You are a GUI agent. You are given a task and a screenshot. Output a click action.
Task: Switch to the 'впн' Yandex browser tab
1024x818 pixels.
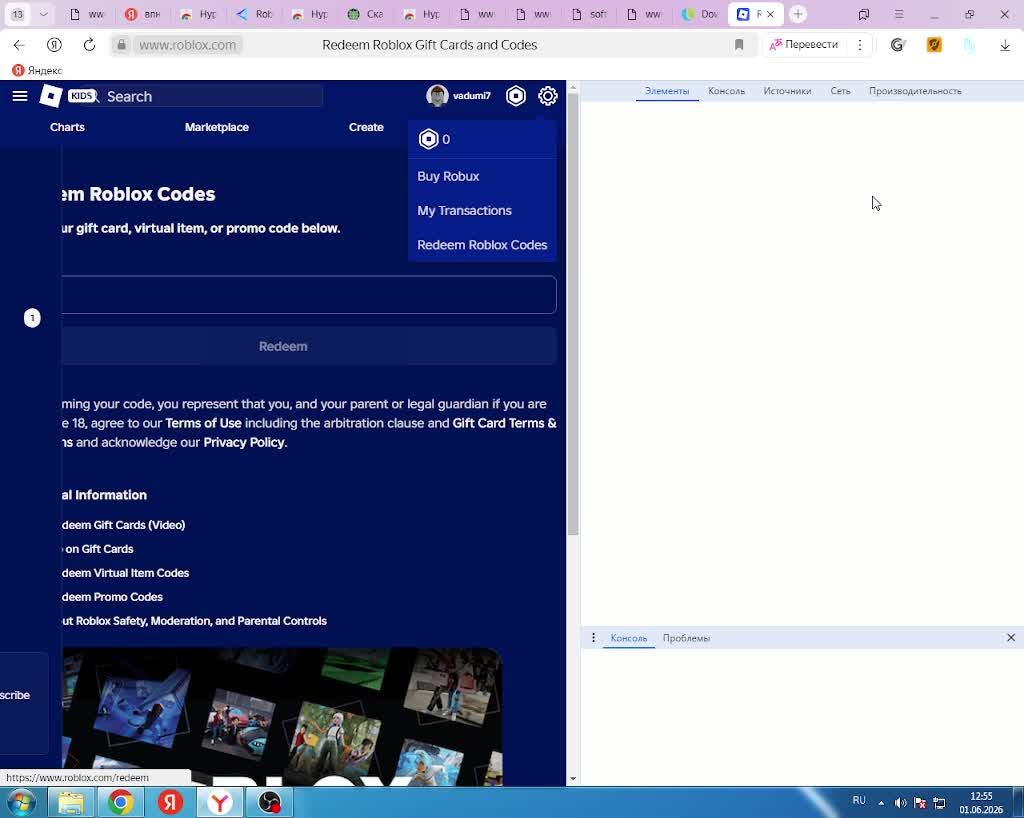(143, 14)
